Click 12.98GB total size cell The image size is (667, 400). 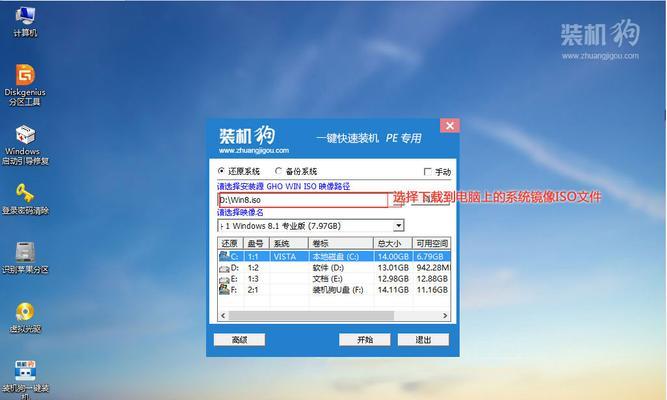point(393,279)
